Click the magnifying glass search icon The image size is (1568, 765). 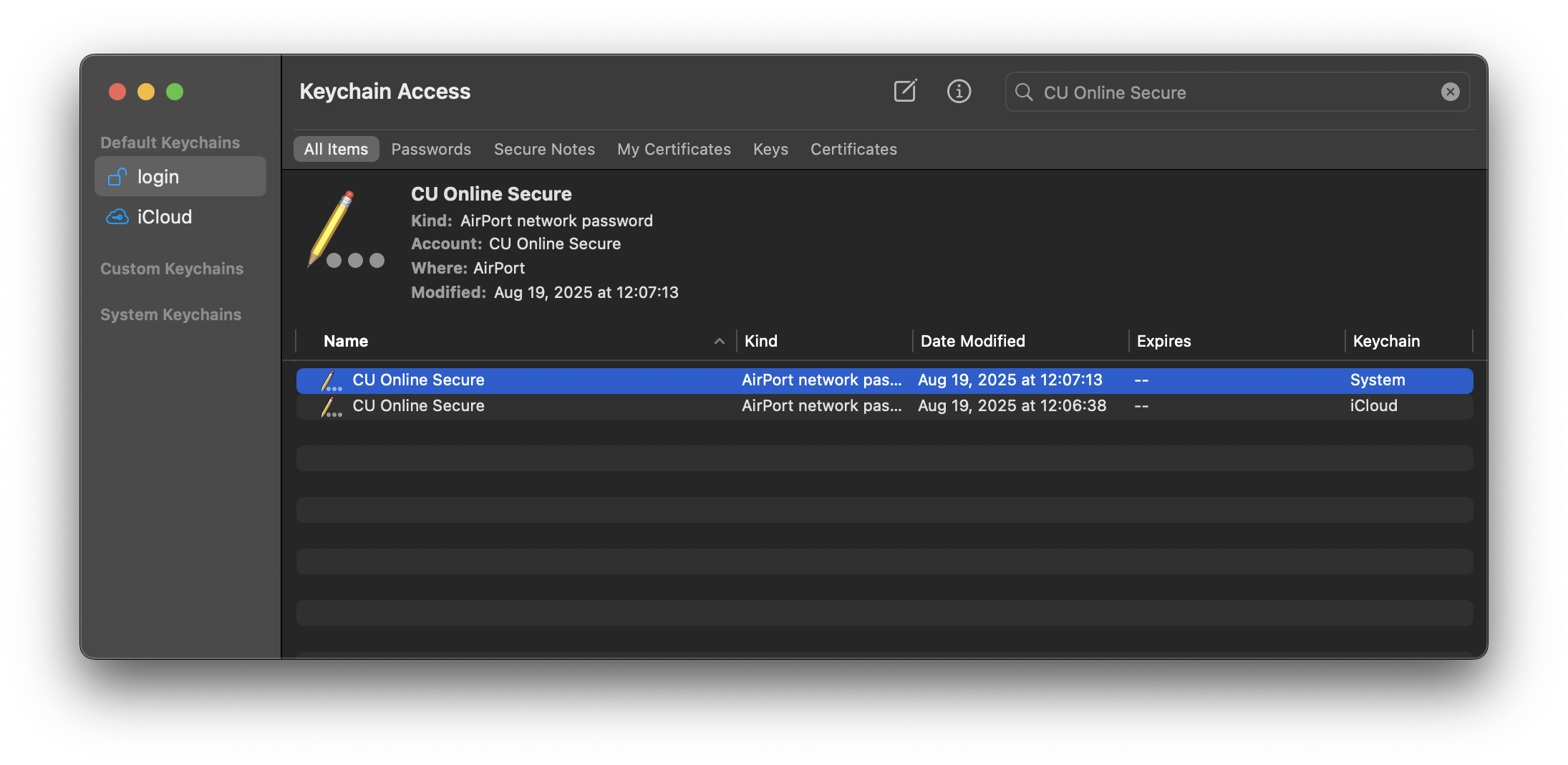coord(1024,92)
